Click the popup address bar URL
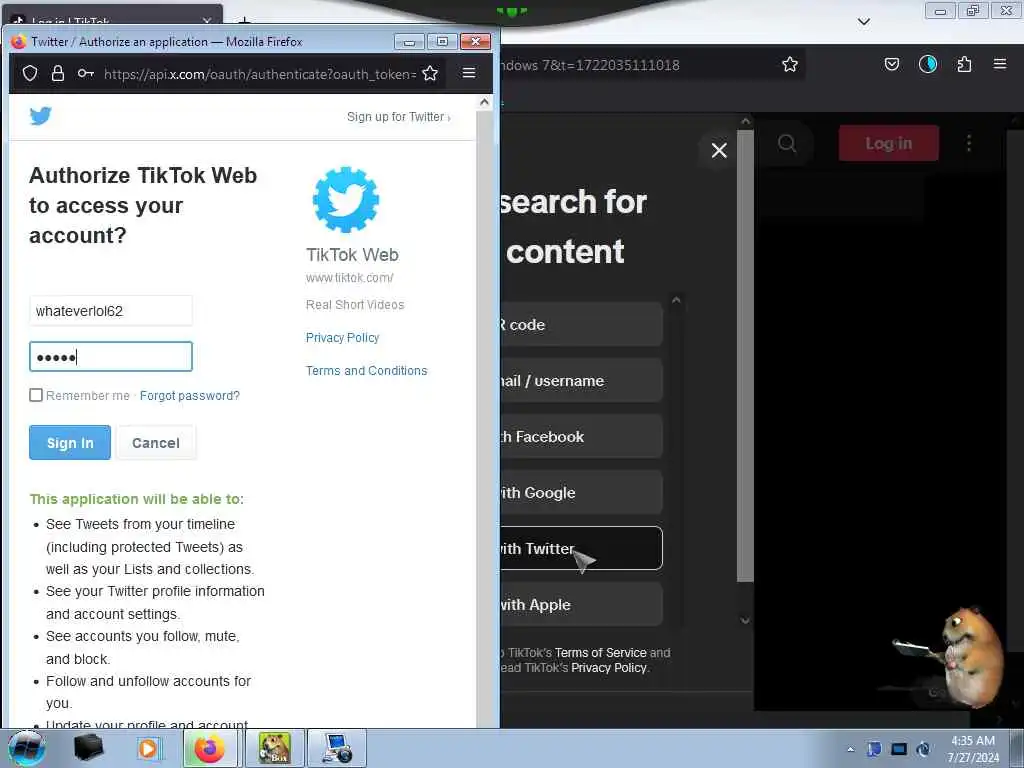Viewport: 1024px width, 768px height. pyautogui.click(x=260, y=74)
